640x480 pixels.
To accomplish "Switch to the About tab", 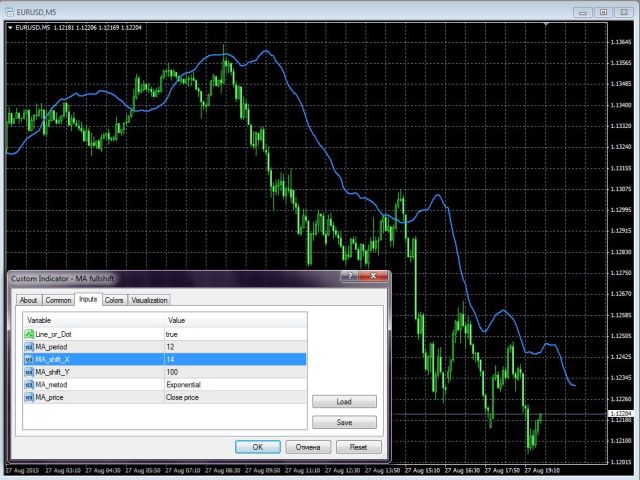I will [x=29, y=300].
